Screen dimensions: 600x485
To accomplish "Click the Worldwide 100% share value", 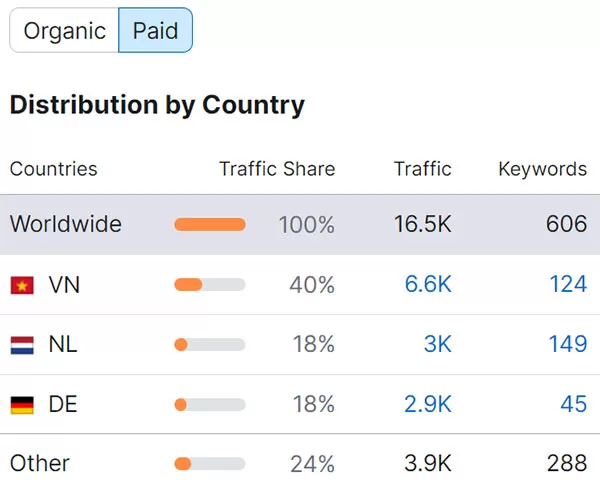I will tap(307, 224).
